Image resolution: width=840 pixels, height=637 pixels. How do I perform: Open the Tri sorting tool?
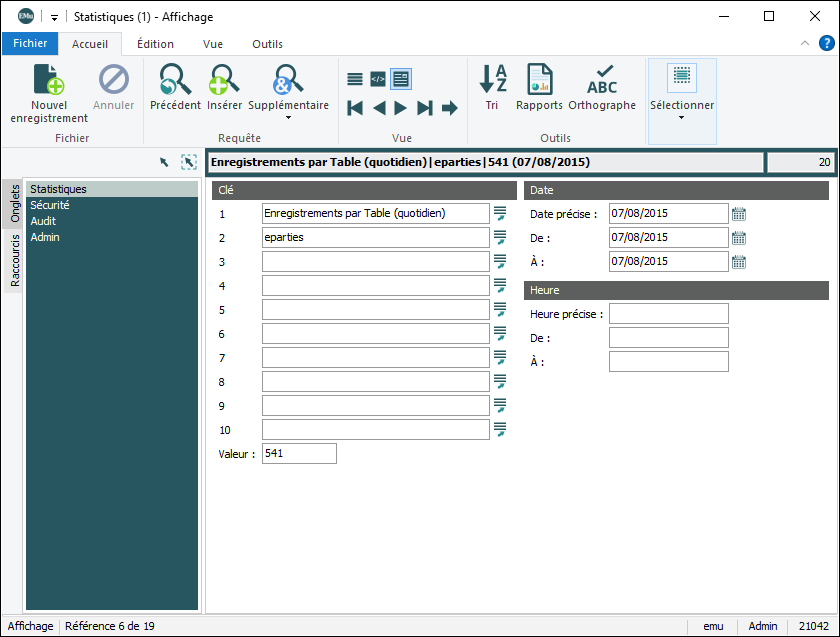[x=492, y=80]
